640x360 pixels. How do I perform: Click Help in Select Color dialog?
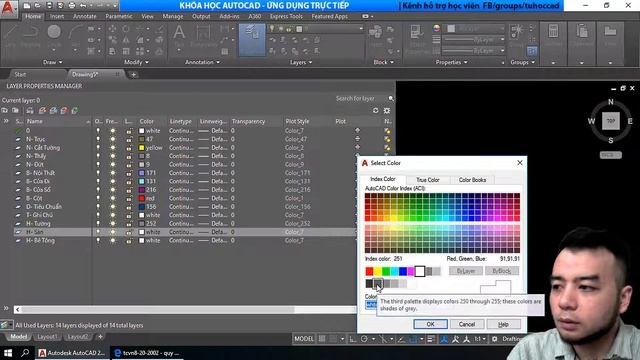pyautogui.click(x=503, y=324)
